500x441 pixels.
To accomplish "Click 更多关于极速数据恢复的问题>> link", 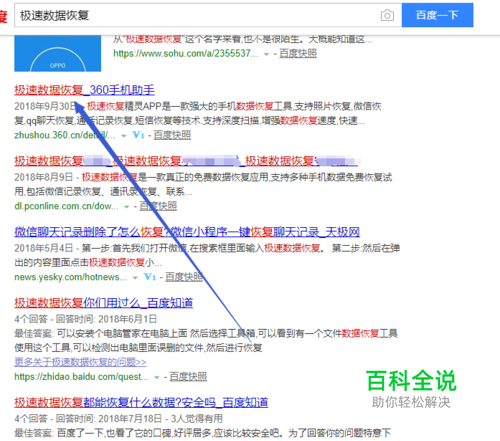I will [x=80, y=362].
